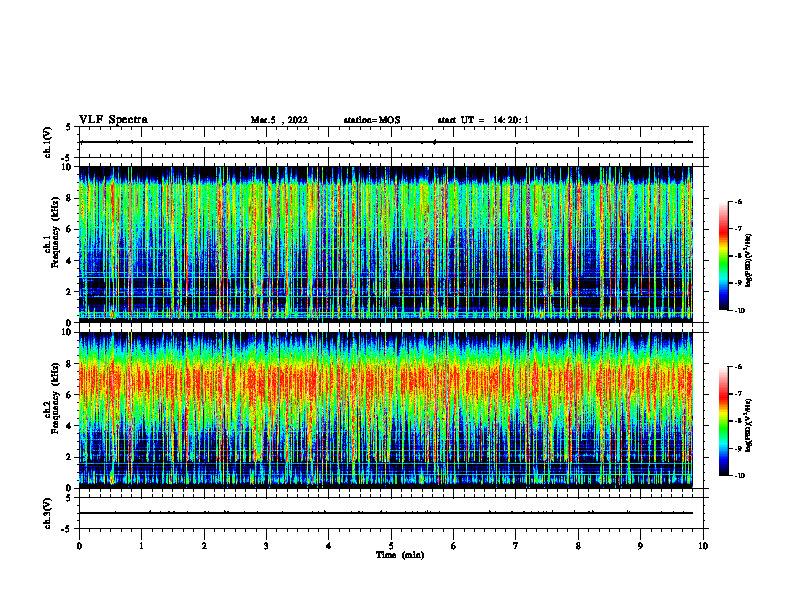The height and width of the screenshot is (612, 792).
Task: Click the "-6" label on ch.1 color bar
Action: point(738,201)
